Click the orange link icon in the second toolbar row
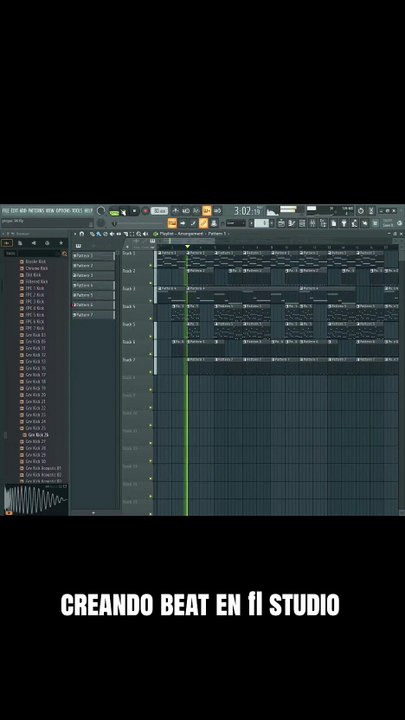405x720 pixels. pos(203,223)
